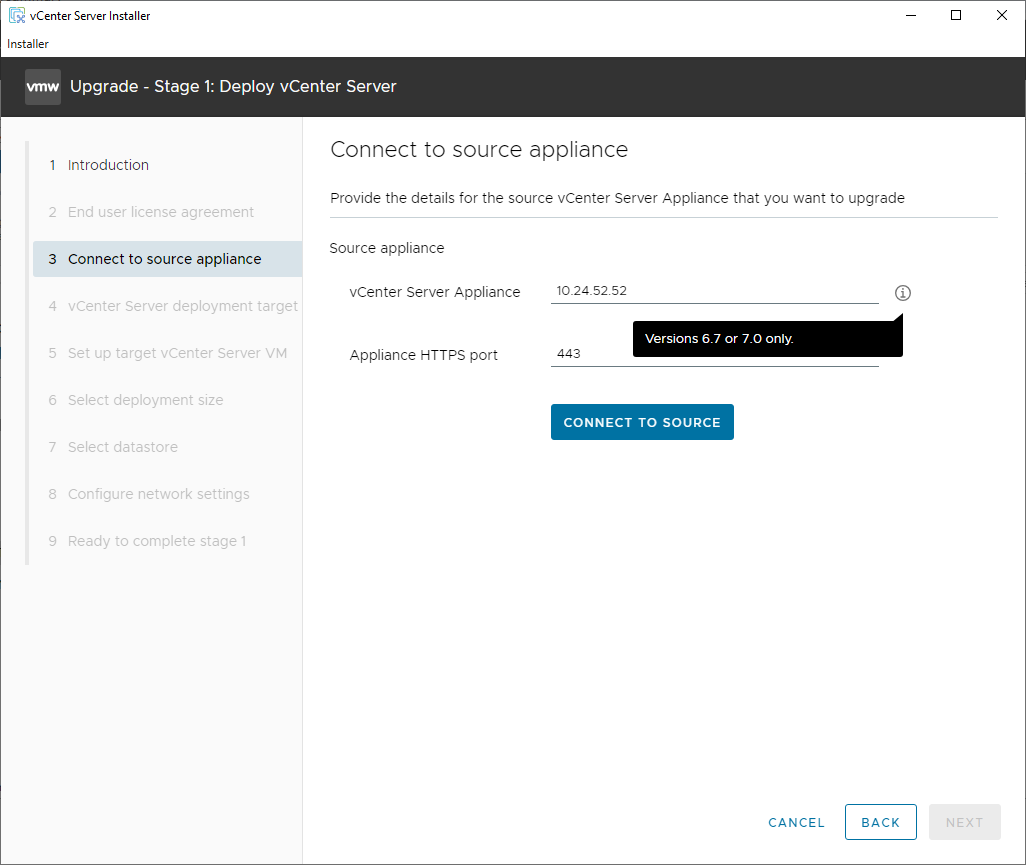Go back with the Back button
Image resolution: width=1026 pixels, height=865 pixels.
880,822
